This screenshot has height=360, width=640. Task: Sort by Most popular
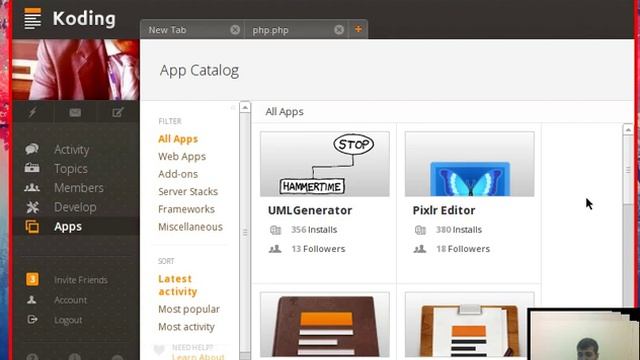(189, 309)
